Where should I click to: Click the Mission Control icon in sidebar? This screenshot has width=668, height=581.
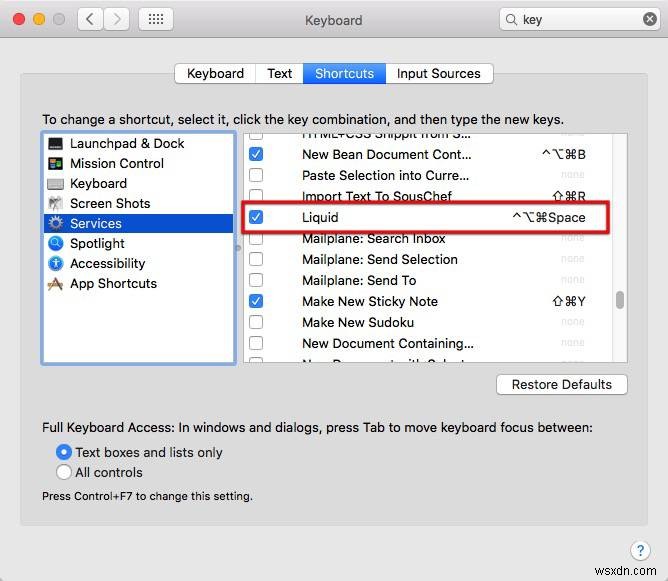pos(55,164)
